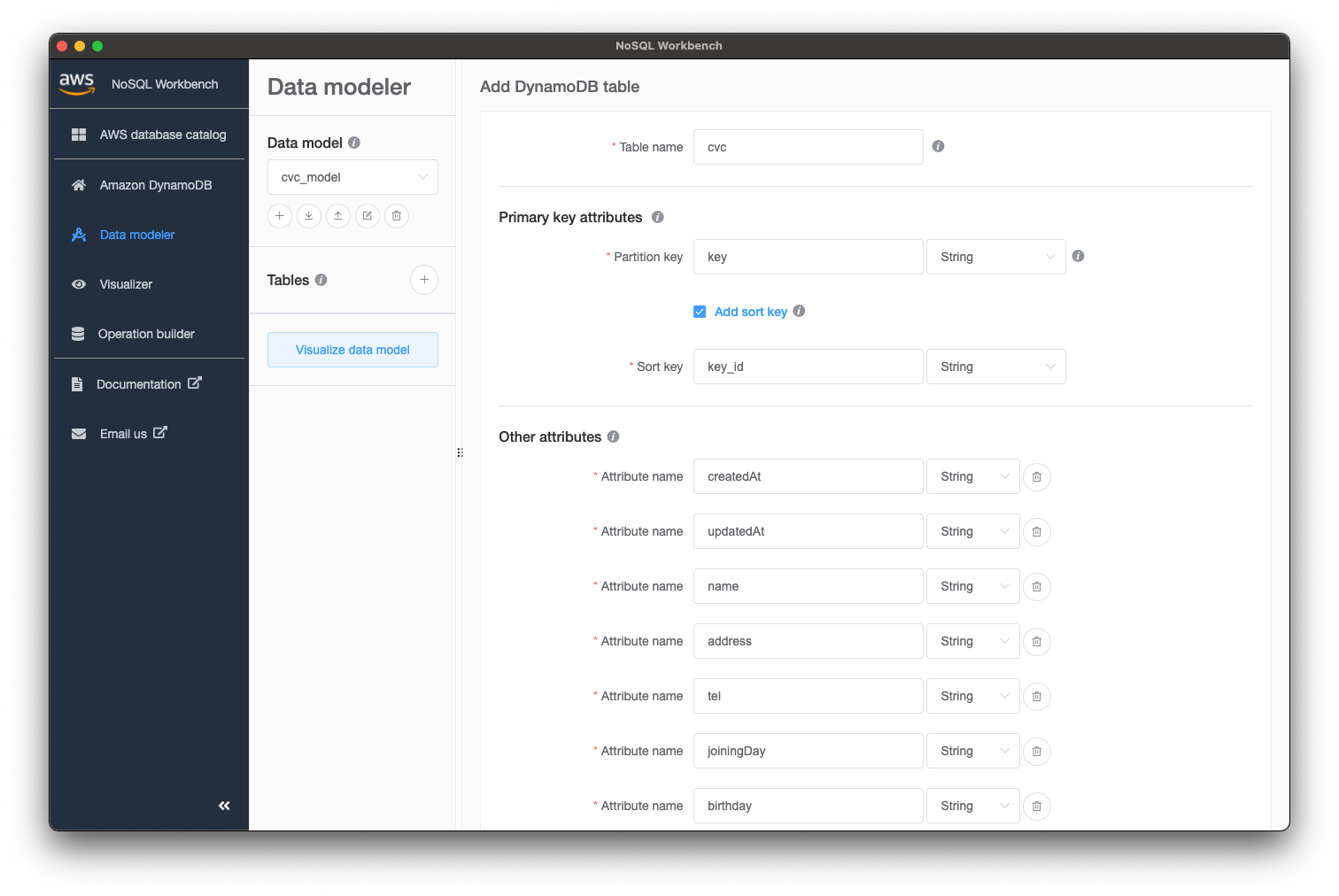The width and height of the screenshot is (1339, 896).
Task: Click the Sort key input field
Action: [x=809, y=367]
